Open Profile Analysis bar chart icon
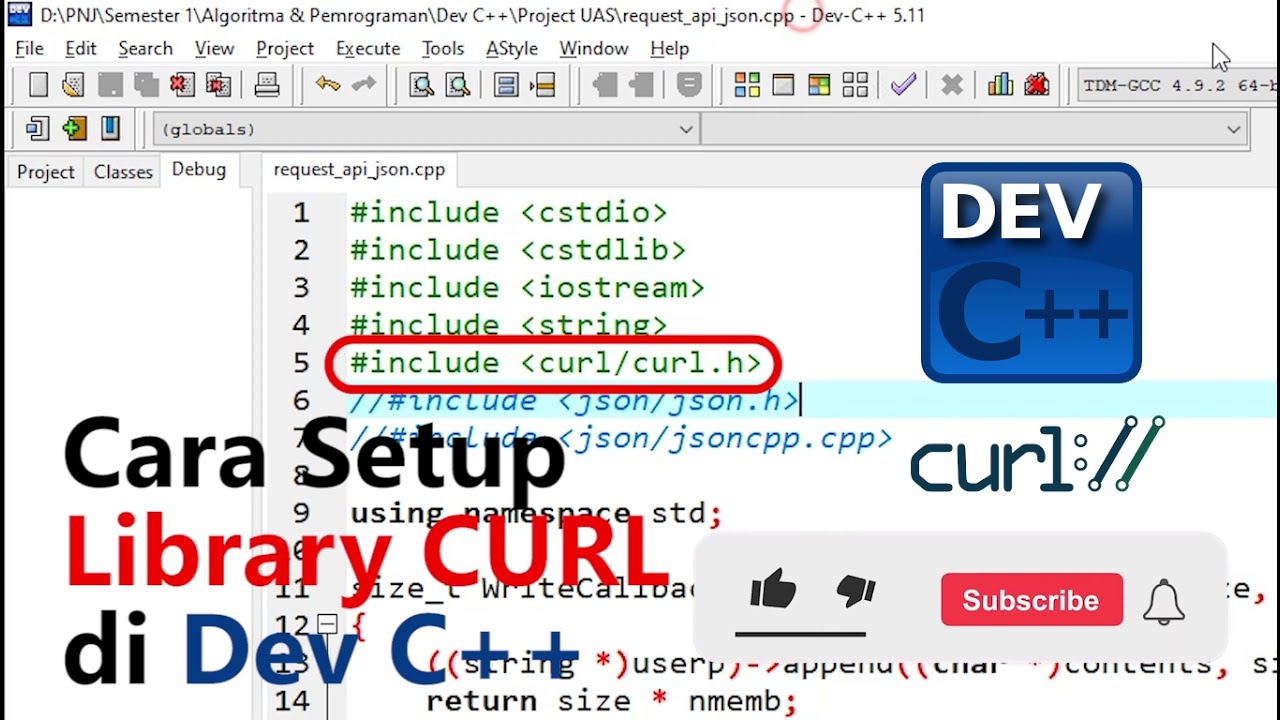This screenshot has height=720, width=1280. pos(1000,85)
